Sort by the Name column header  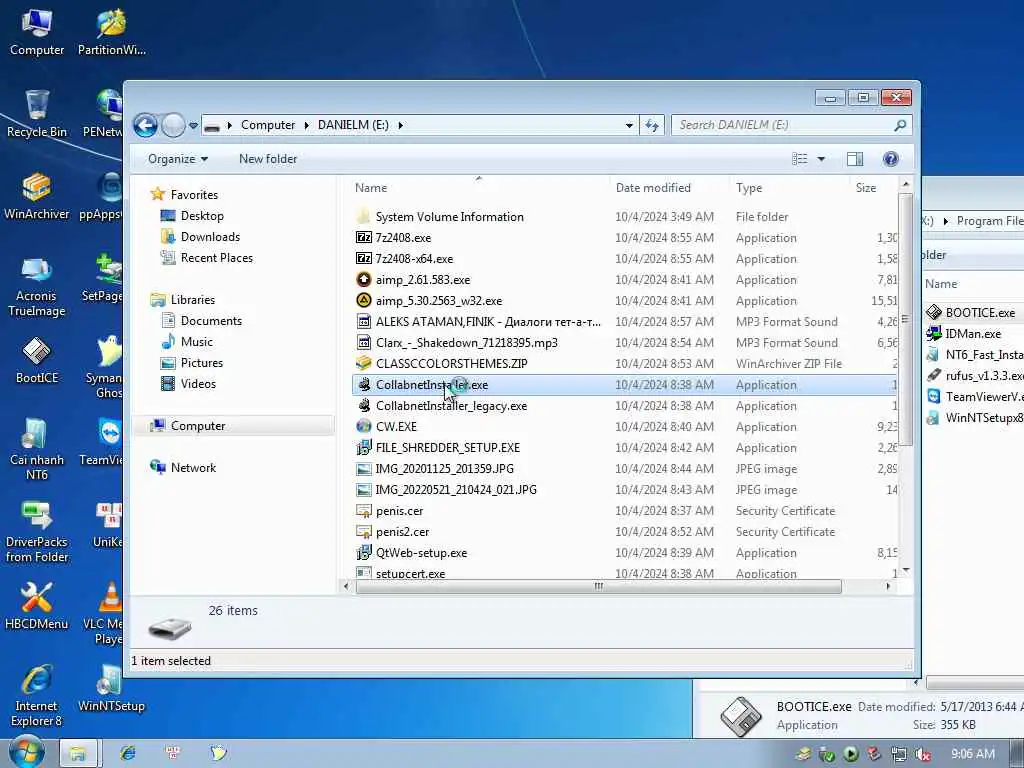tap(479, 187)
